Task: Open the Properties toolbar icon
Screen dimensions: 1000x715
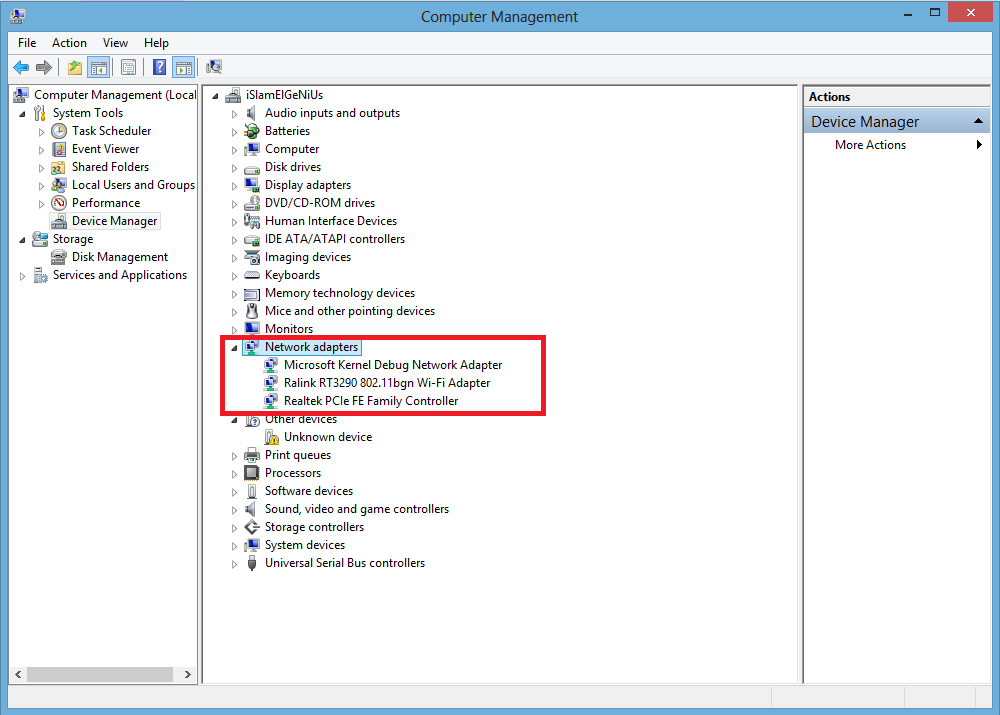Action: 128,67
